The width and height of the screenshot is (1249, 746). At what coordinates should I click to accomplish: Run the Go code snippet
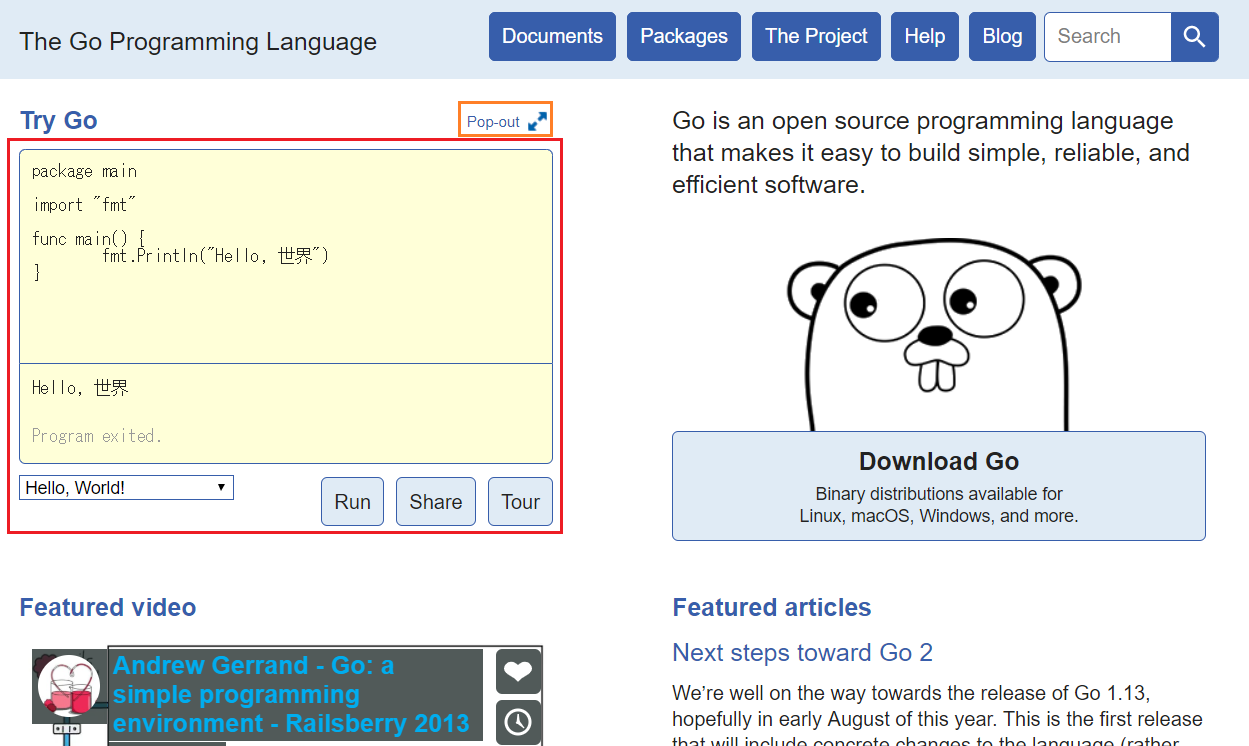(x=352, y=502)
